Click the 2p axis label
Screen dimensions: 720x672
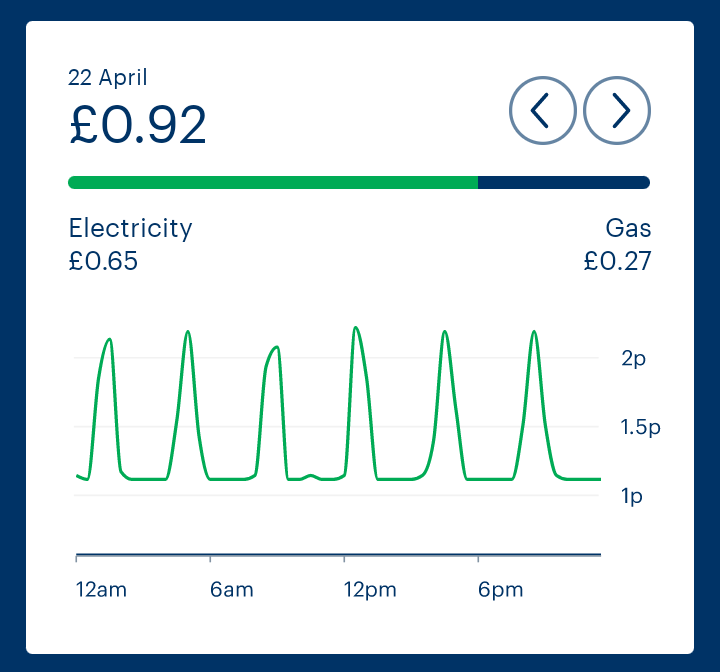(634, 359)
